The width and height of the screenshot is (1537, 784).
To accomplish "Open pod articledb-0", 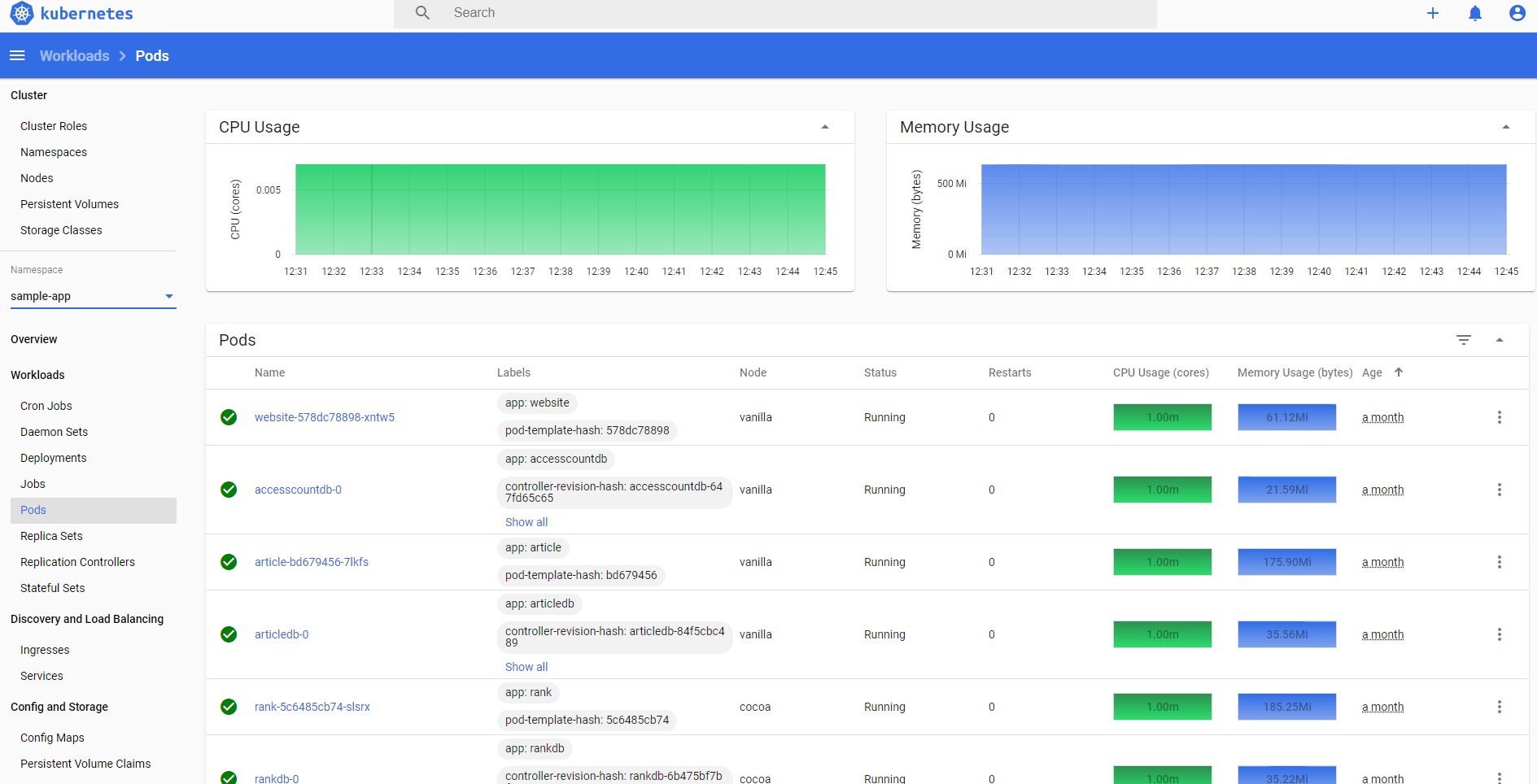I will [282, 634].
